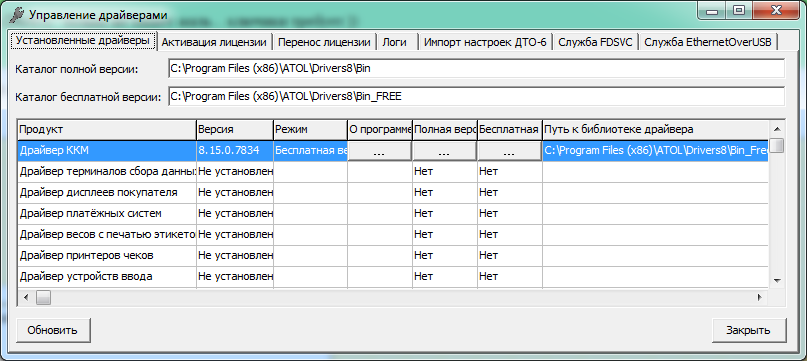Image resolution: width=807 pixels, height=361 pixels.
Task: Click the wrench icon in the title bar
Action: [16, 15]
